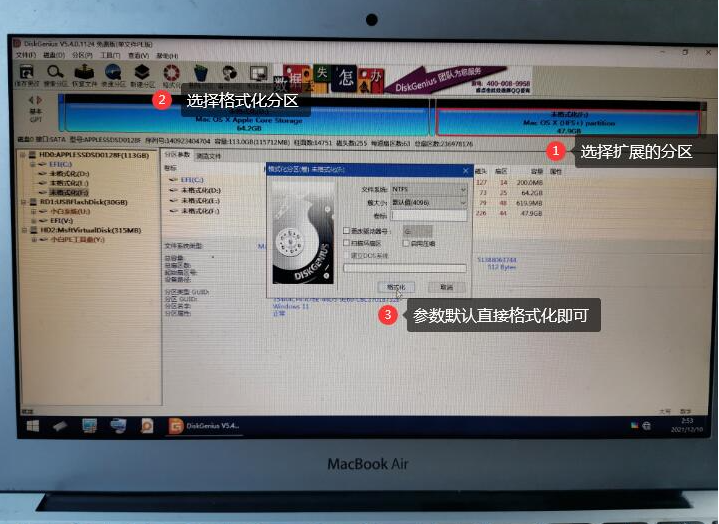This screenshot has width=719, height=524.
Task: Click the New Partition toolbar icon
Action: 142,74
